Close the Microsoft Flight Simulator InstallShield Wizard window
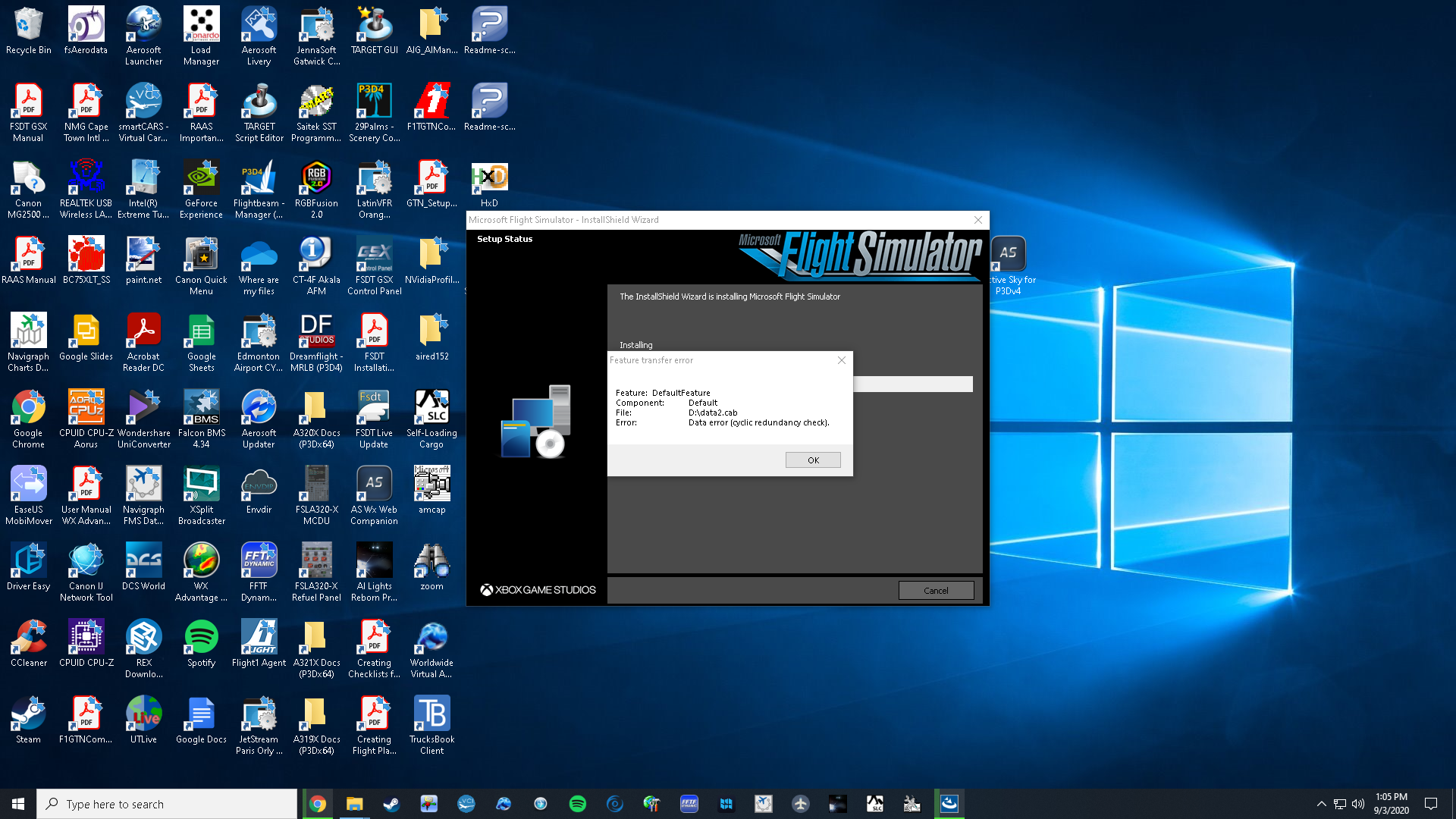Screen dimensions: 1456x819 tap(978, 220)
